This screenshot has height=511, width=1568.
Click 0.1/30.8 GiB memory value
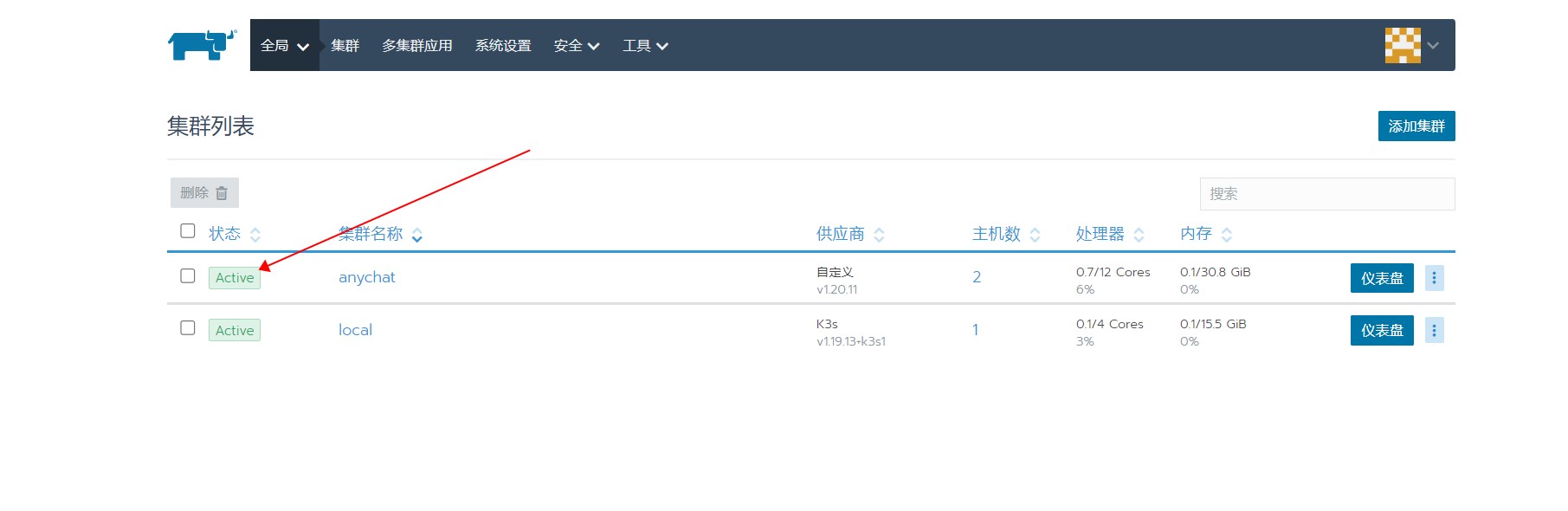pos(1216,272)
